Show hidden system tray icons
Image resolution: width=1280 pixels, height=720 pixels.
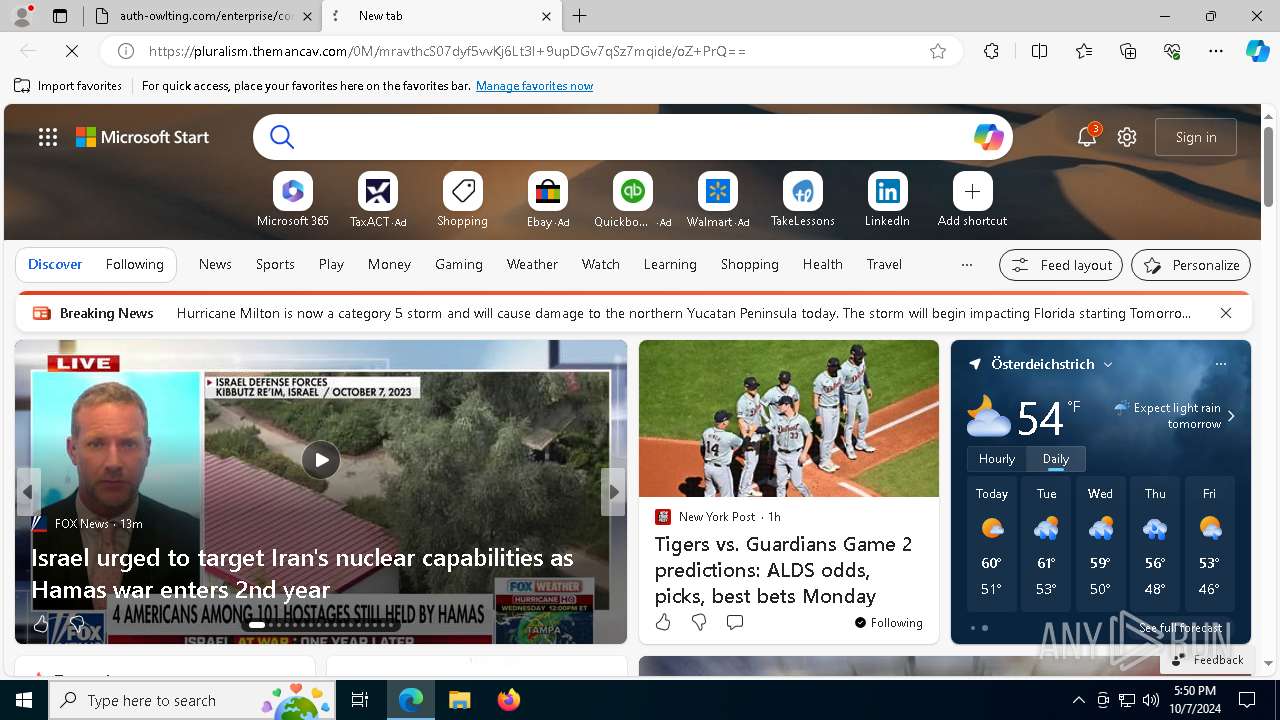coord(1078,700)
